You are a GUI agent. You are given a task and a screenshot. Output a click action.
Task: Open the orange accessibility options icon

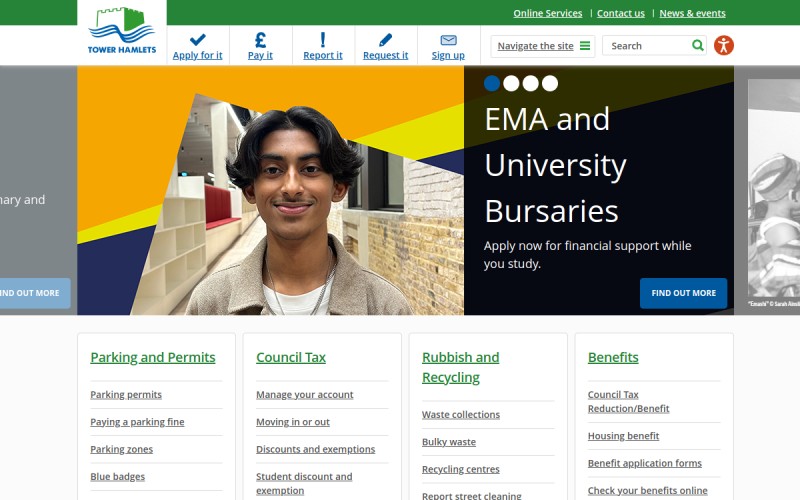(723, 45)
